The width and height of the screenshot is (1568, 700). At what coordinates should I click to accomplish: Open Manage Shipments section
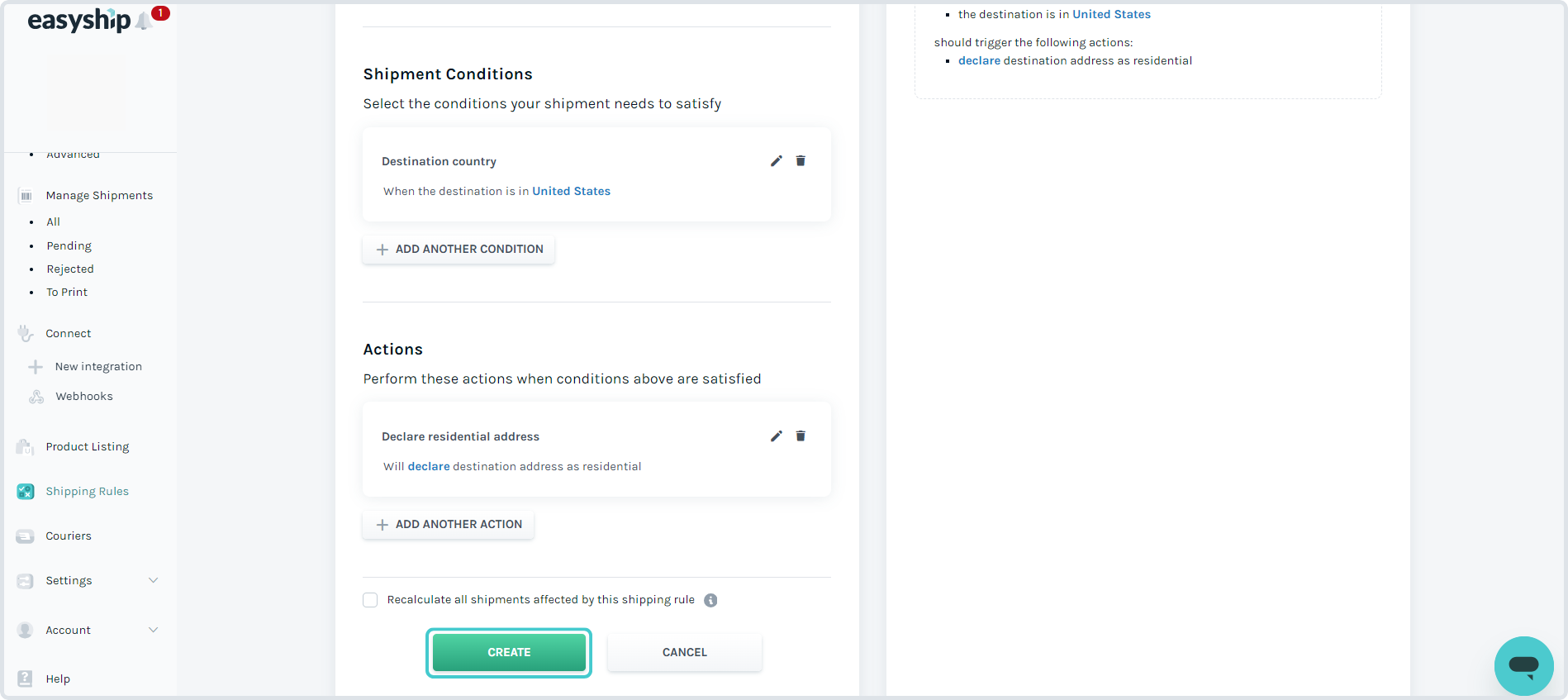click(x=99, y=196)
